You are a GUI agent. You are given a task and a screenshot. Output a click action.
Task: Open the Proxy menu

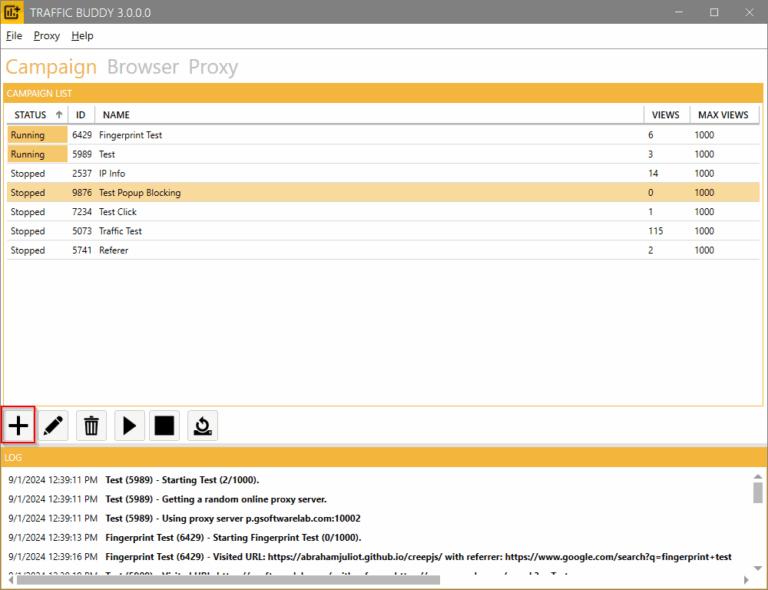click(x=47, y=35)
